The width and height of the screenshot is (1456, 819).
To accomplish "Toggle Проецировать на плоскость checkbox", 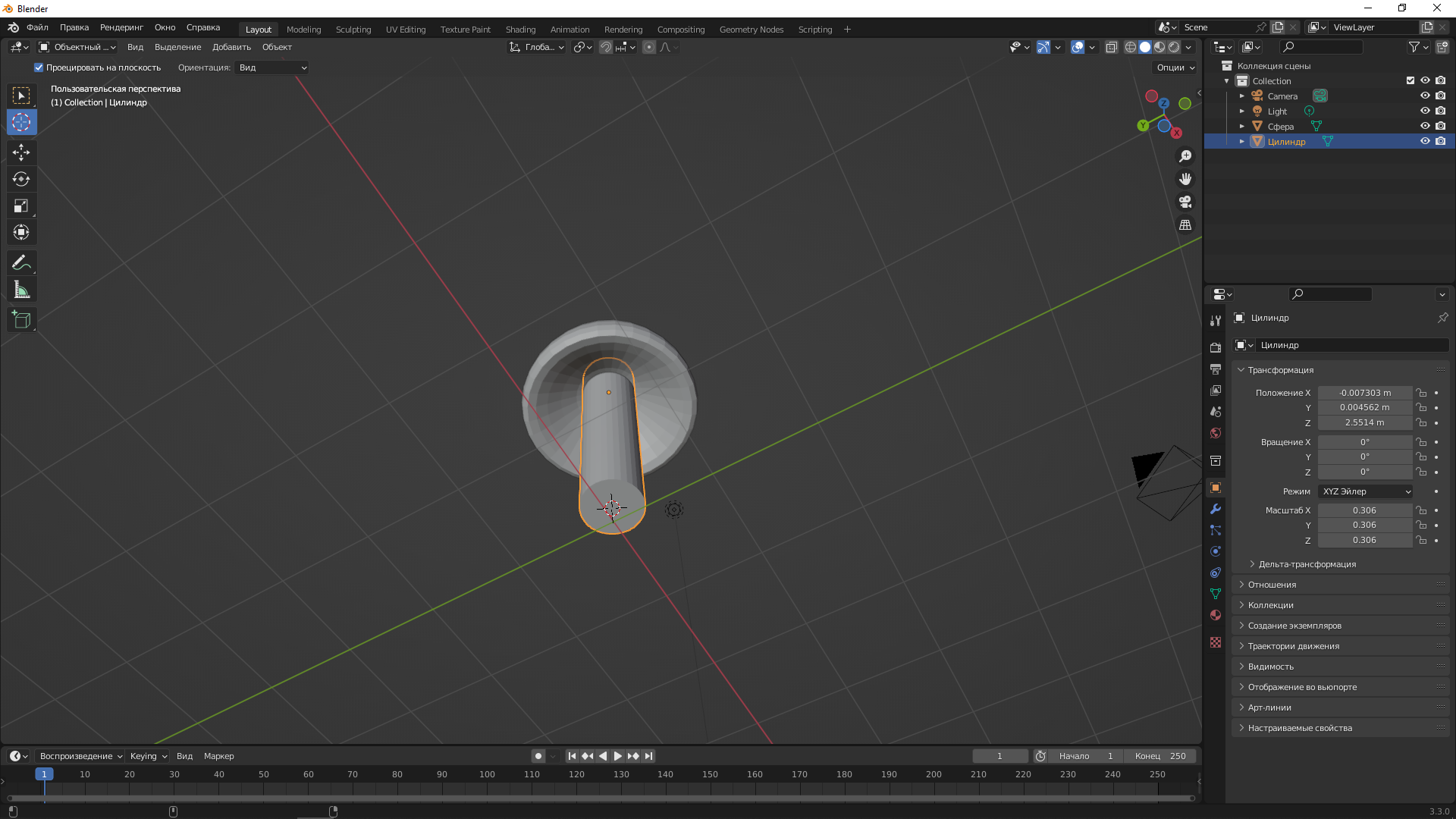I will coord(39,67).
